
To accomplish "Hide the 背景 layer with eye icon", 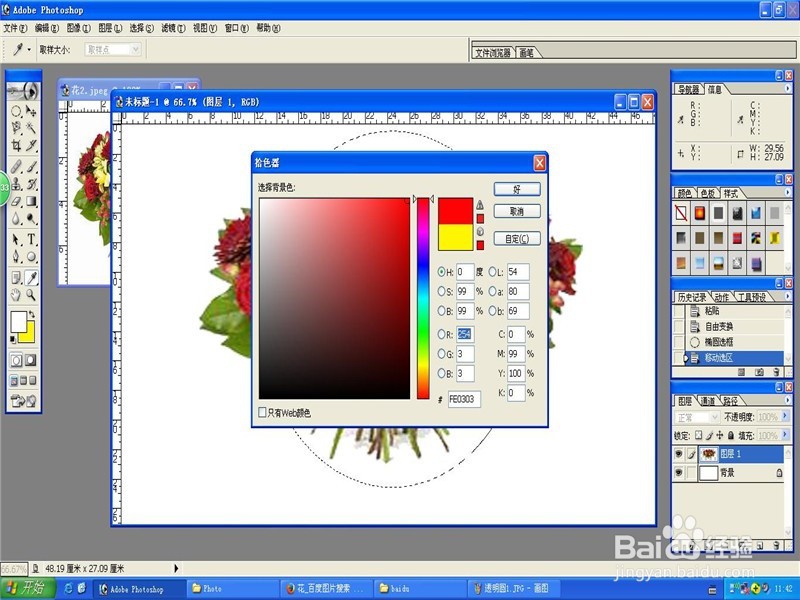I will click(679, 473).
